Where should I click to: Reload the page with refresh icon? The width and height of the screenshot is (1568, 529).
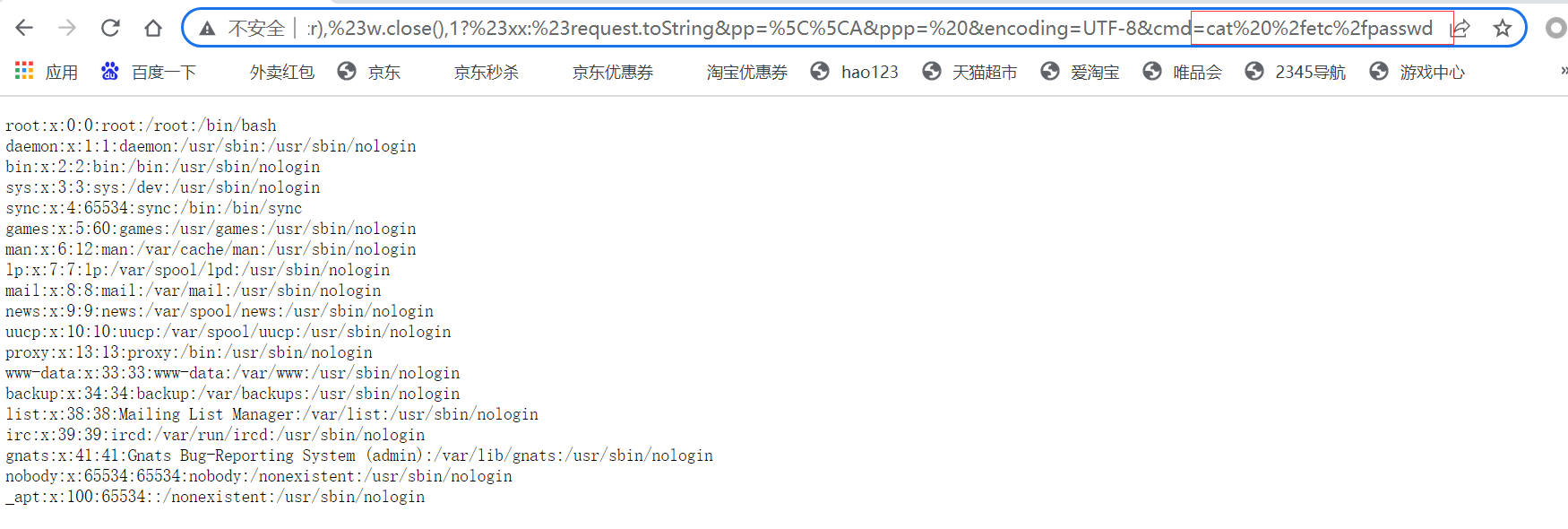[110, 28]
